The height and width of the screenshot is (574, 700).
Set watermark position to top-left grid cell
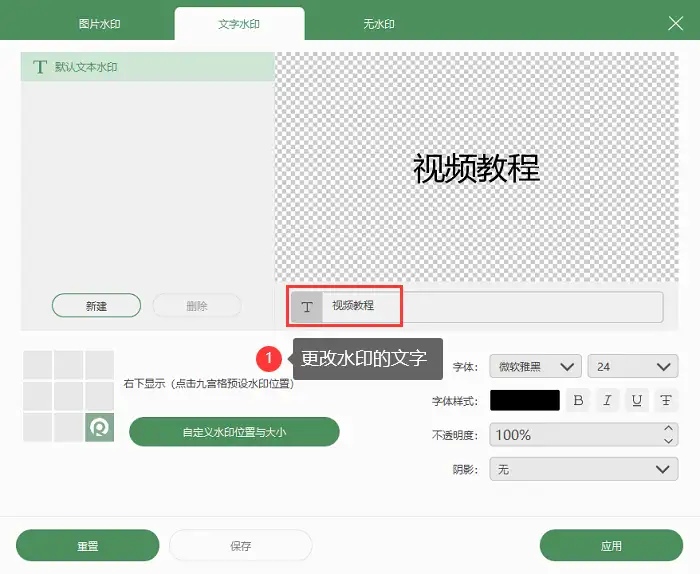coord(38,365)
